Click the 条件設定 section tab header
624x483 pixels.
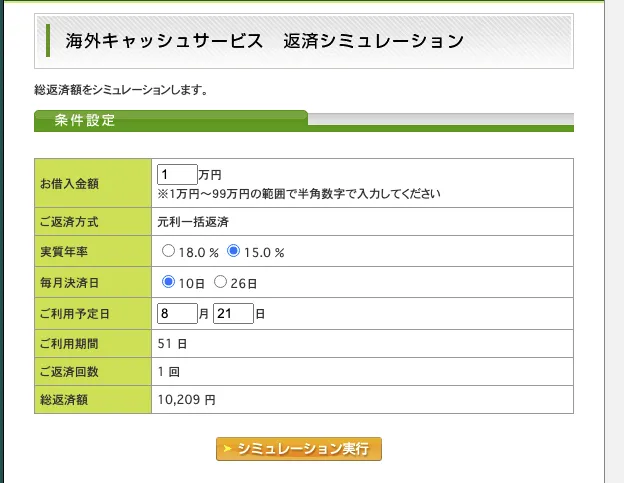coord(85,121)
